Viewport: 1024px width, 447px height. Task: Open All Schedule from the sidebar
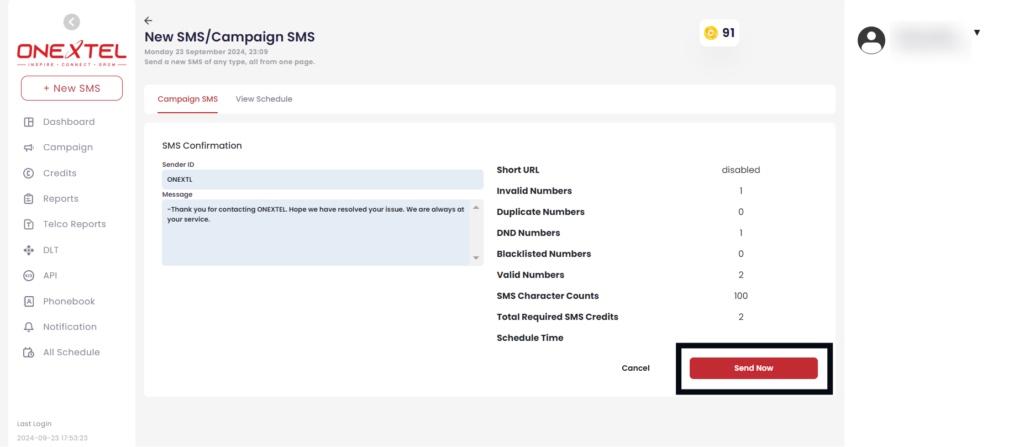click(x=71, y=352)
